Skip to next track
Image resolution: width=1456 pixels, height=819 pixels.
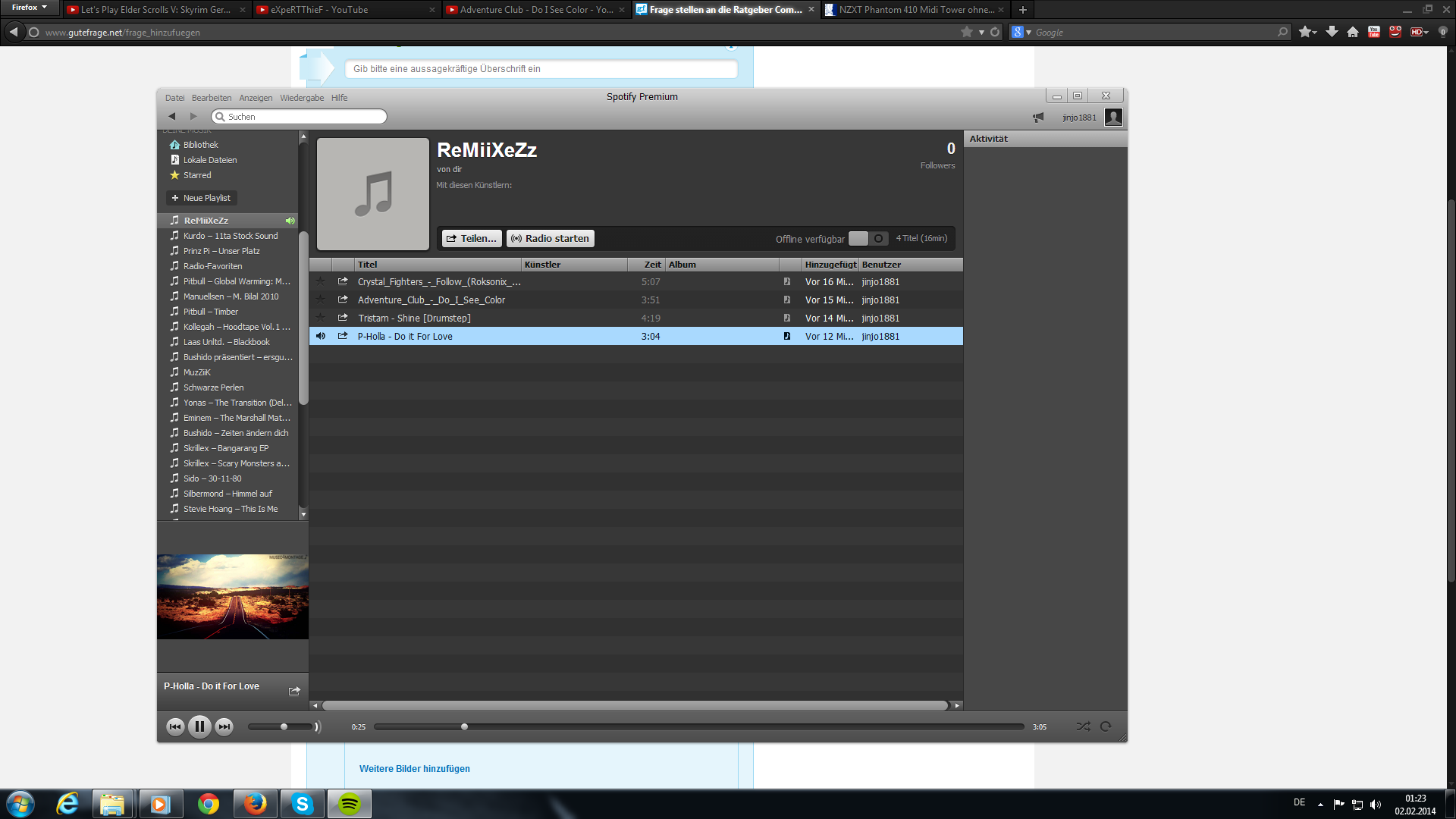click(224, 726)
